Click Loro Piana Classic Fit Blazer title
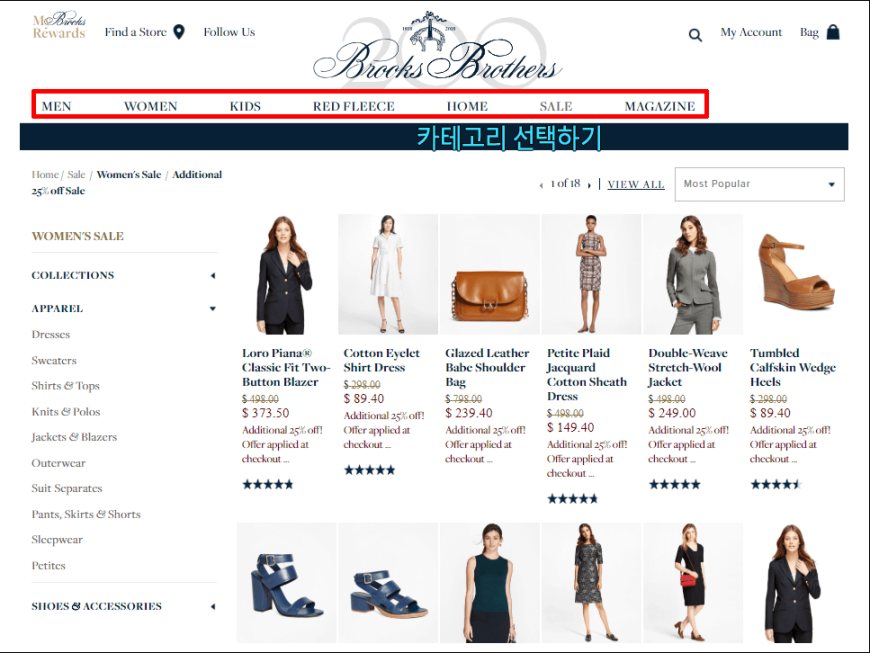This screenshot has width=870, height=653. (x=286, y=368)
